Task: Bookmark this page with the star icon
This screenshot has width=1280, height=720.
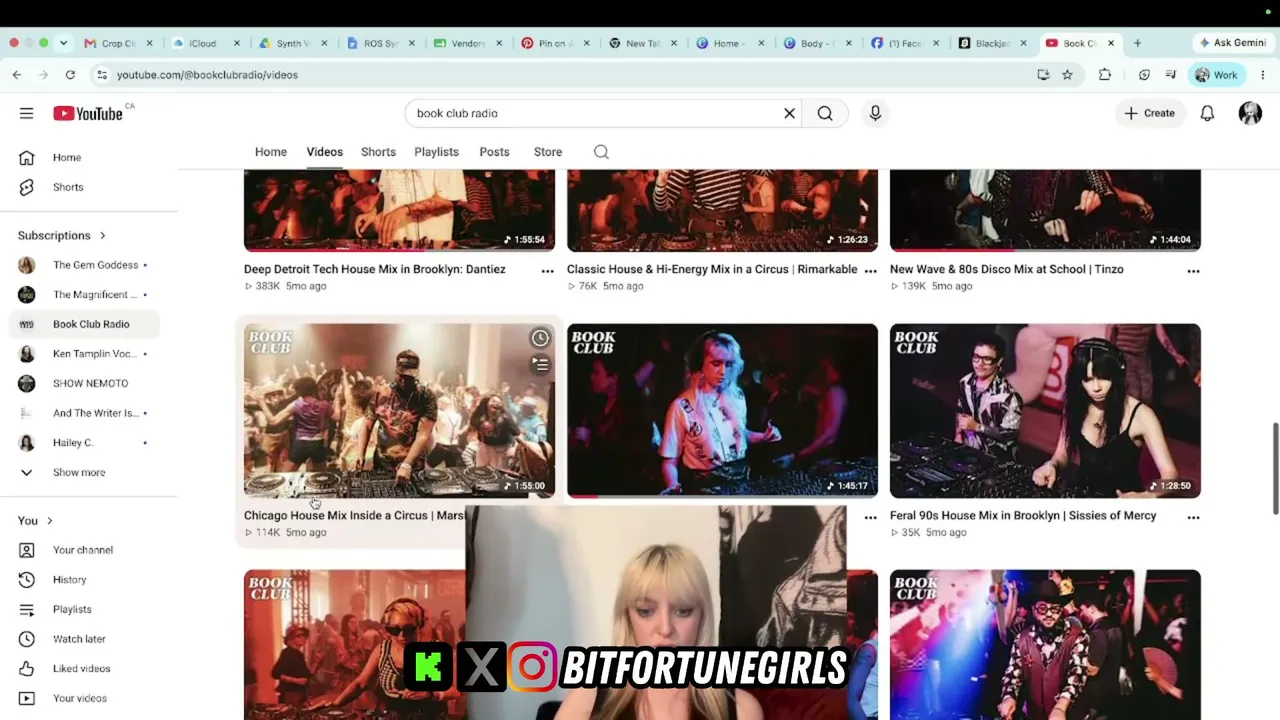Action: pos(1067,75)
